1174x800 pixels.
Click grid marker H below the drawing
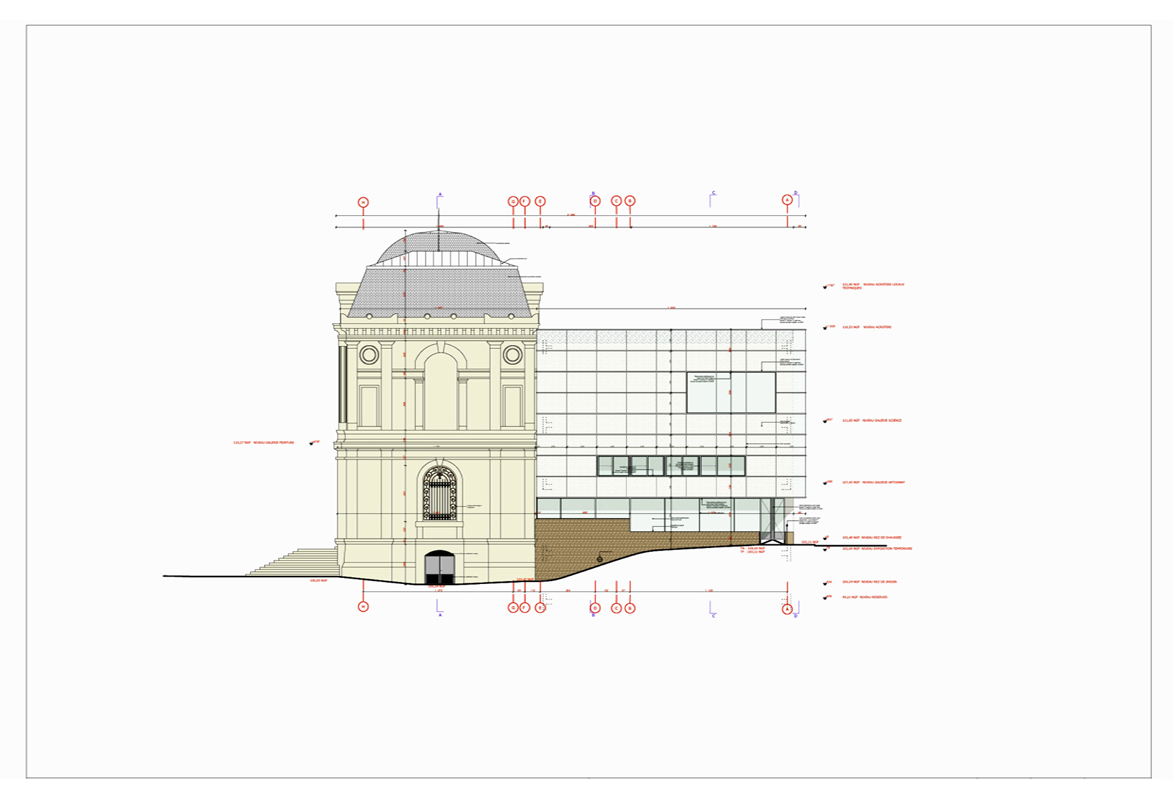(363, 607)
